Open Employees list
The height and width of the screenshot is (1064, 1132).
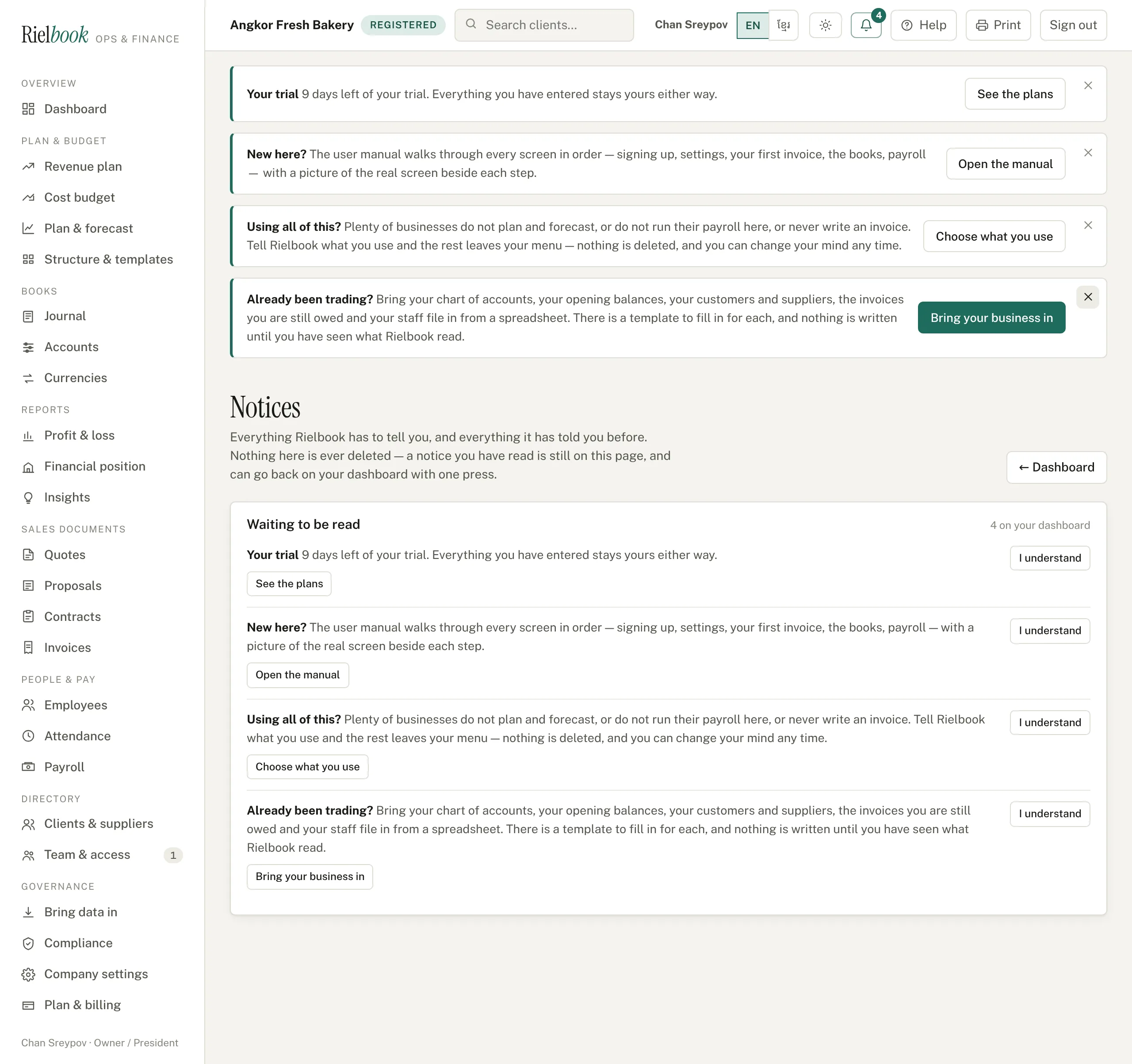(102, 705)
